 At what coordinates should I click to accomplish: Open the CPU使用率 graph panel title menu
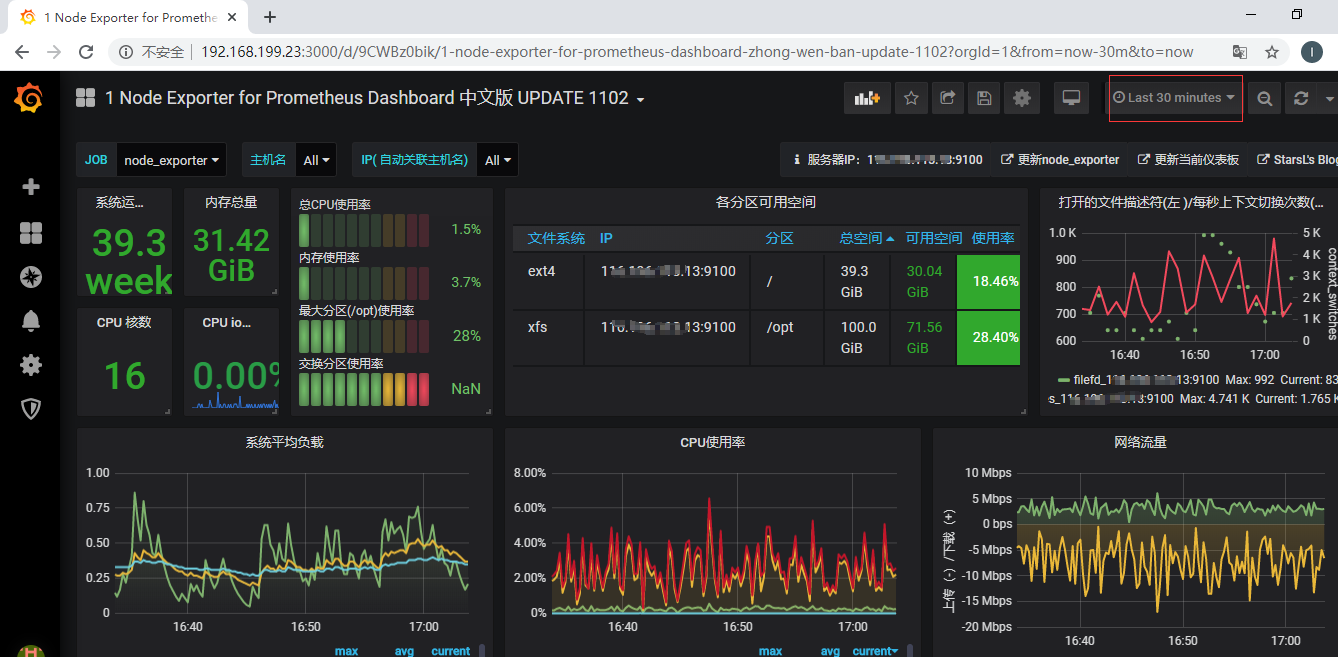coord(712,442)
